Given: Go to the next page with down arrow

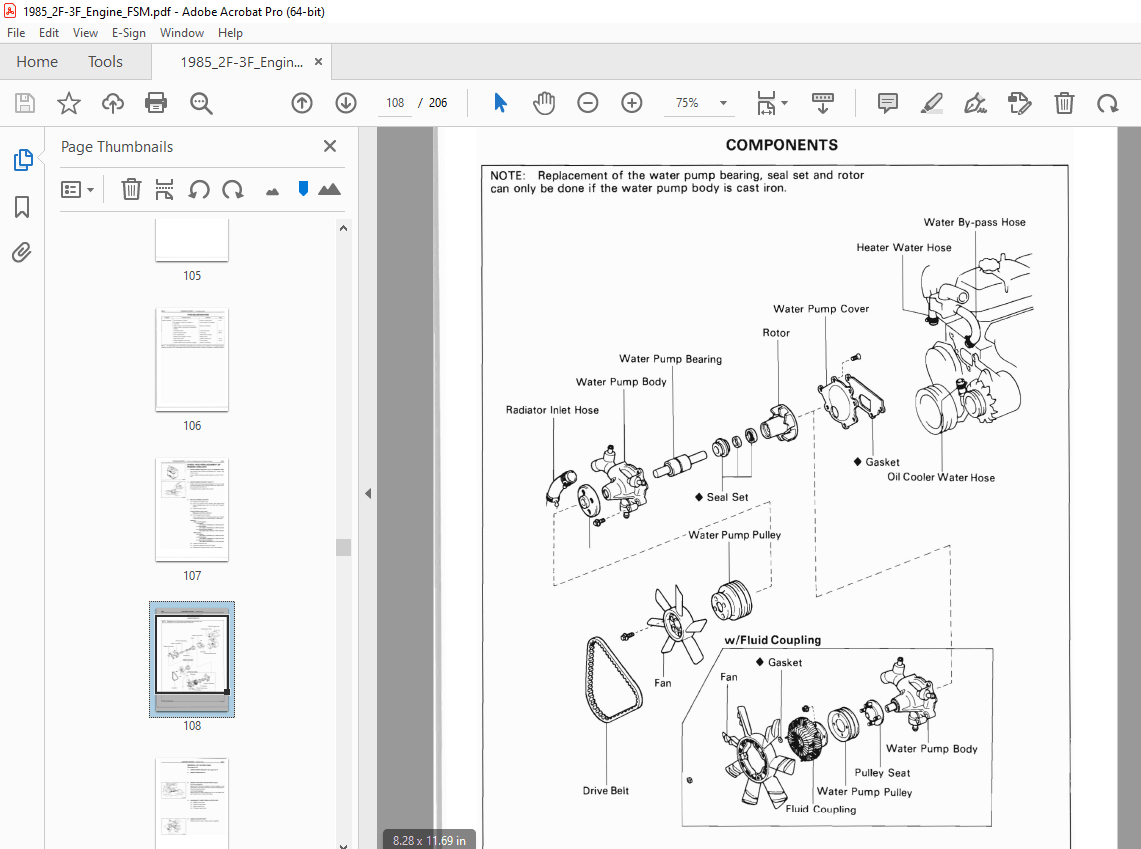Looking at the screenshot, I should (x=345, y=102).
